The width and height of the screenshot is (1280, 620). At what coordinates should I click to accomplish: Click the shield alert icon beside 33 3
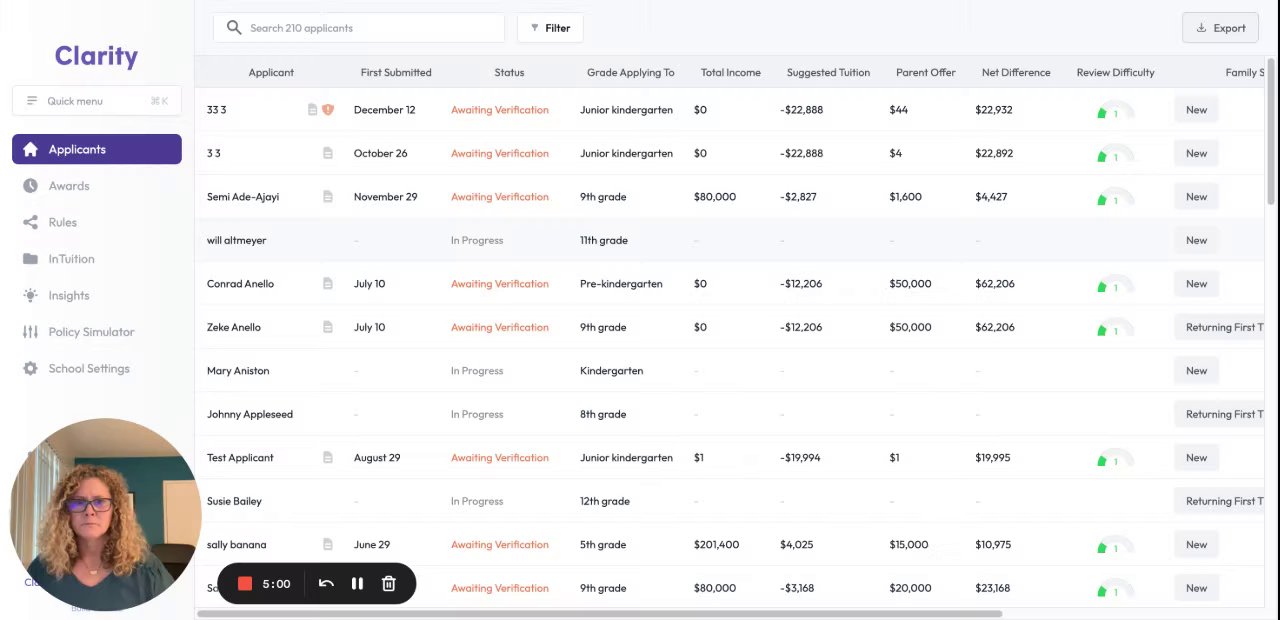pyautogui.click(x=328, y=110)
